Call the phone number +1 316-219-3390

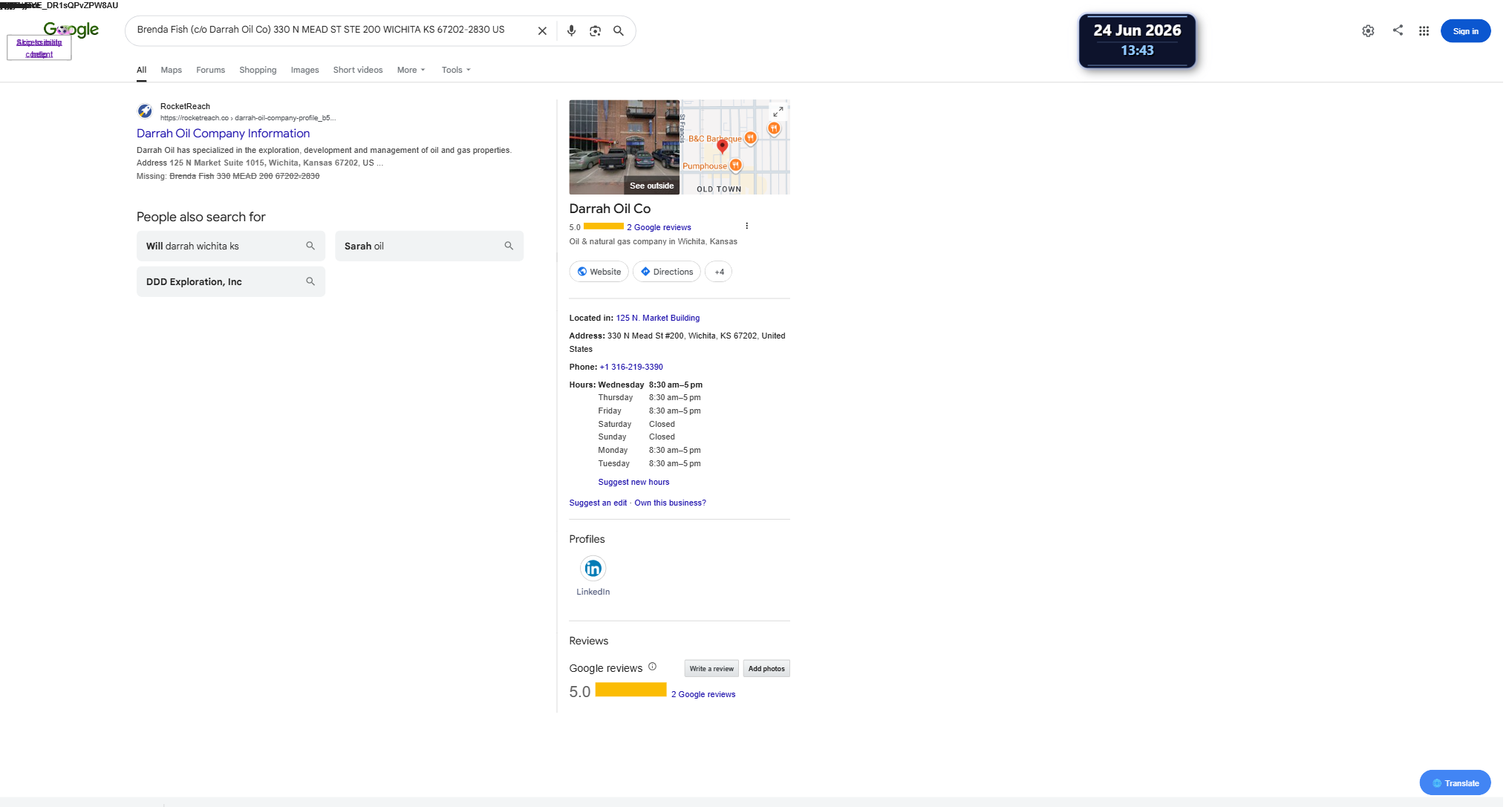point(631,367)
